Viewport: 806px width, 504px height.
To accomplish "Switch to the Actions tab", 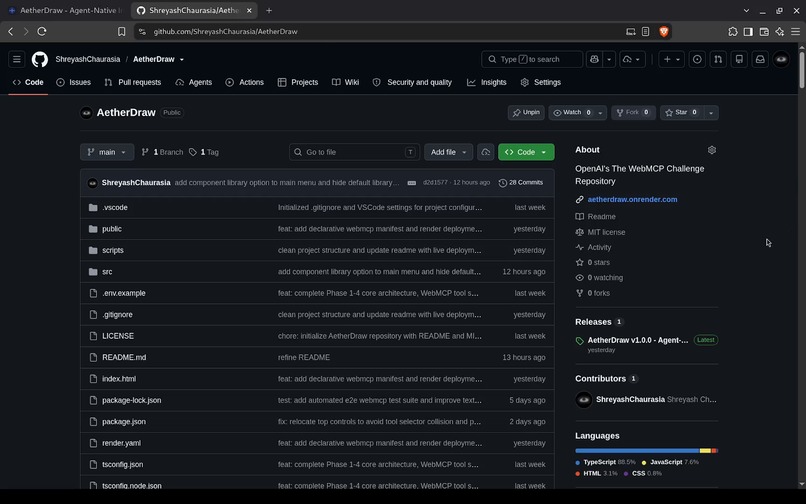I will [x=245, y=82].
